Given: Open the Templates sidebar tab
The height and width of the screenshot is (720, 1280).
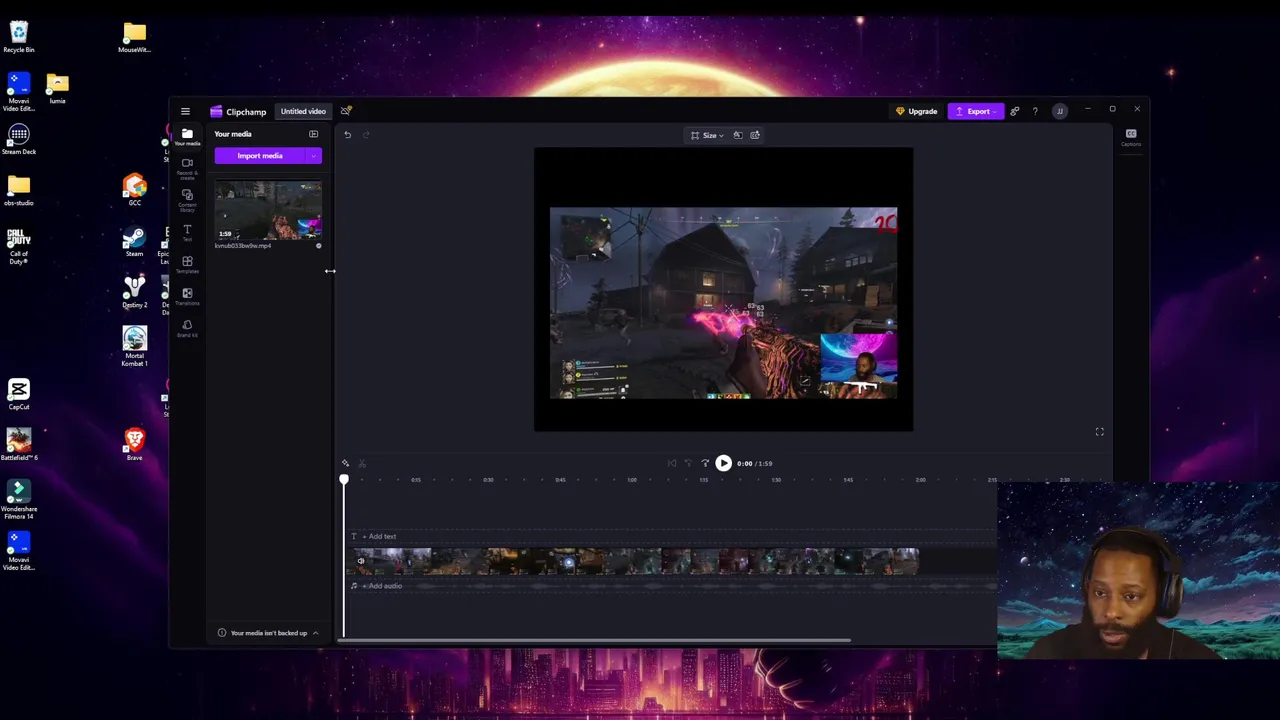Looking at the screenshot, I should 187,264.
